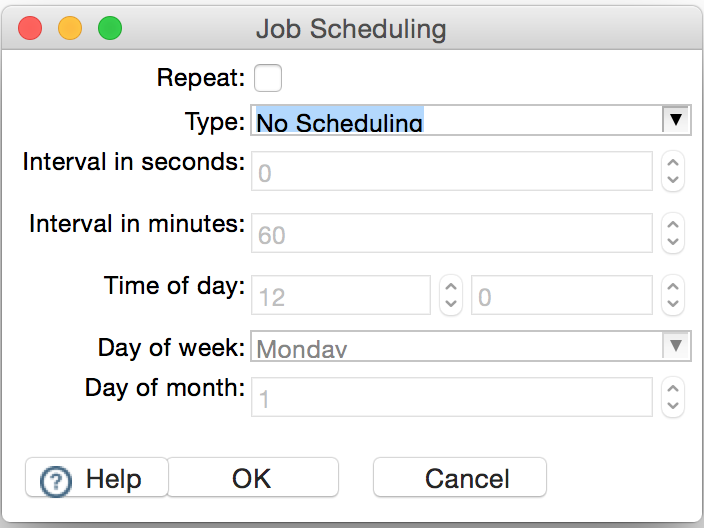The height and width of the screenshot is (528, 704).
Task: Focus the Time of day minutes field
Action: click(562, 296)
